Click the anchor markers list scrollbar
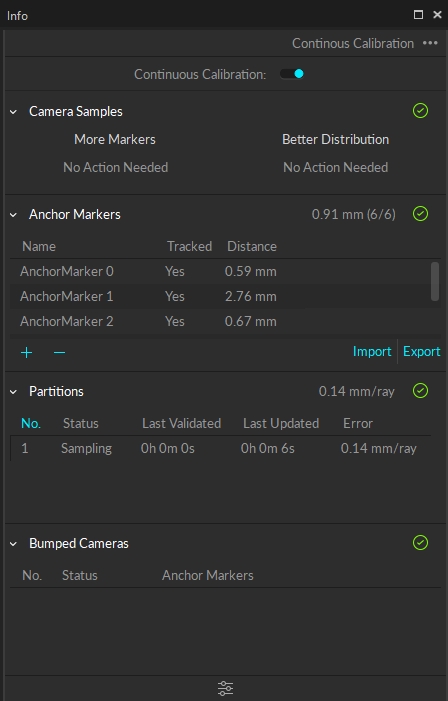The height and width of the screenshot is (701, 448). tap(435, 282)
